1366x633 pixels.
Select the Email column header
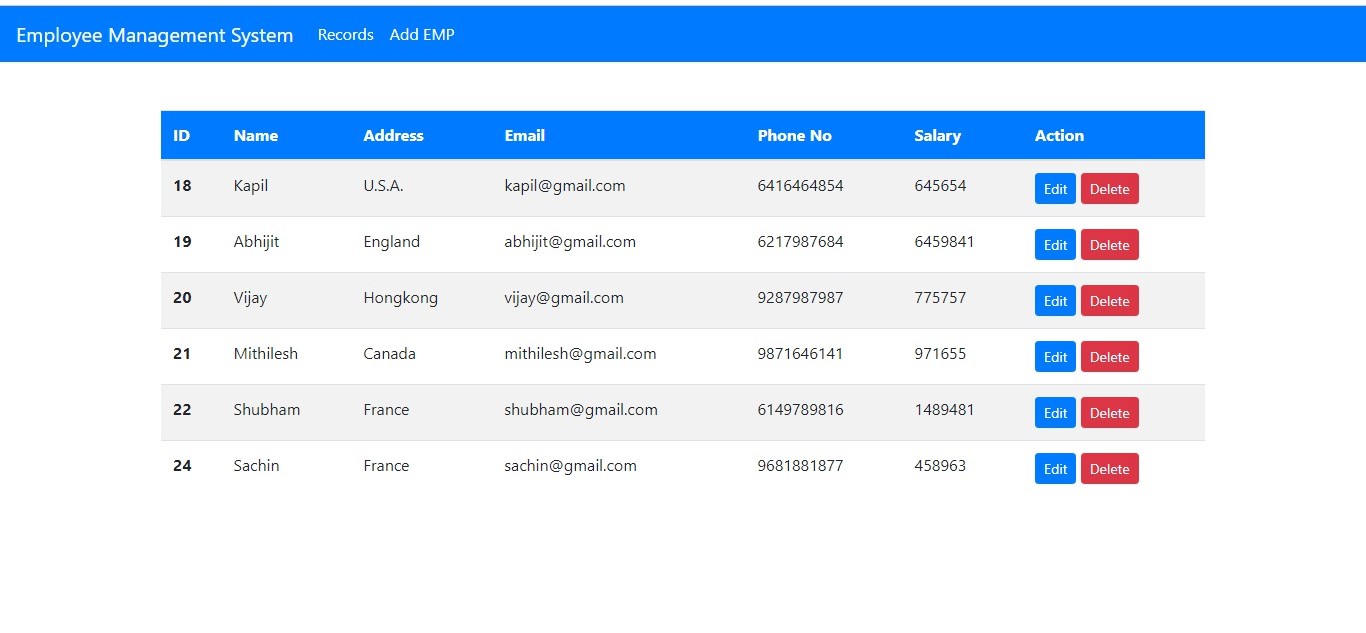[524, 136]
